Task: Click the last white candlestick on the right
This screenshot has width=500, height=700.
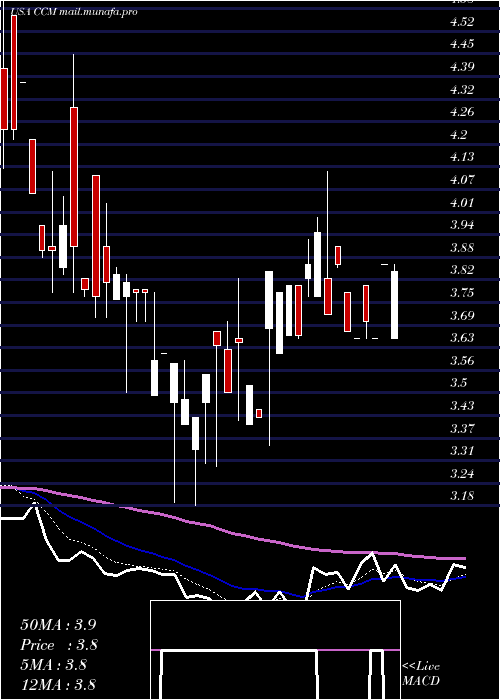Action: tap(395, 305)
